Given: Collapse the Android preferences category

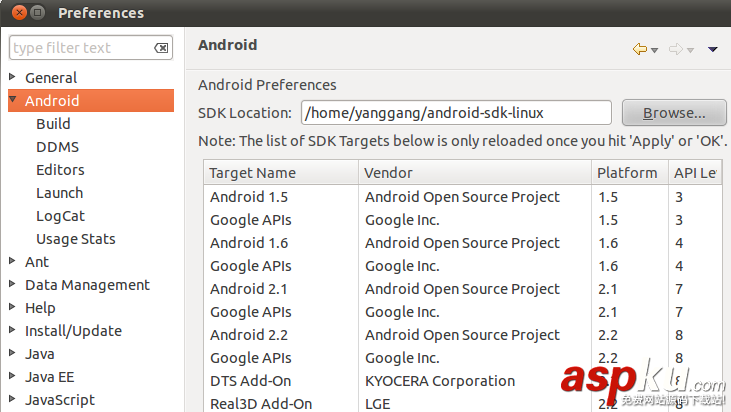Looking at the screenshot, I should [x=12, y=100].
